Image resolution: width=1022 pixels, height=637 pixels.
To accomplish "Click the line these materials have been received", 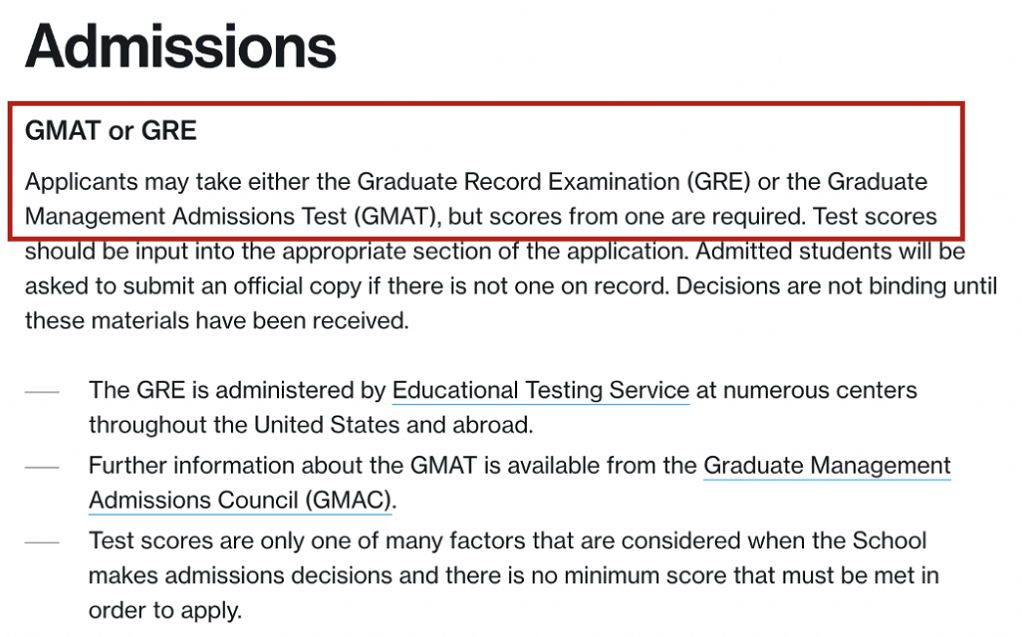I will (216, 321).
